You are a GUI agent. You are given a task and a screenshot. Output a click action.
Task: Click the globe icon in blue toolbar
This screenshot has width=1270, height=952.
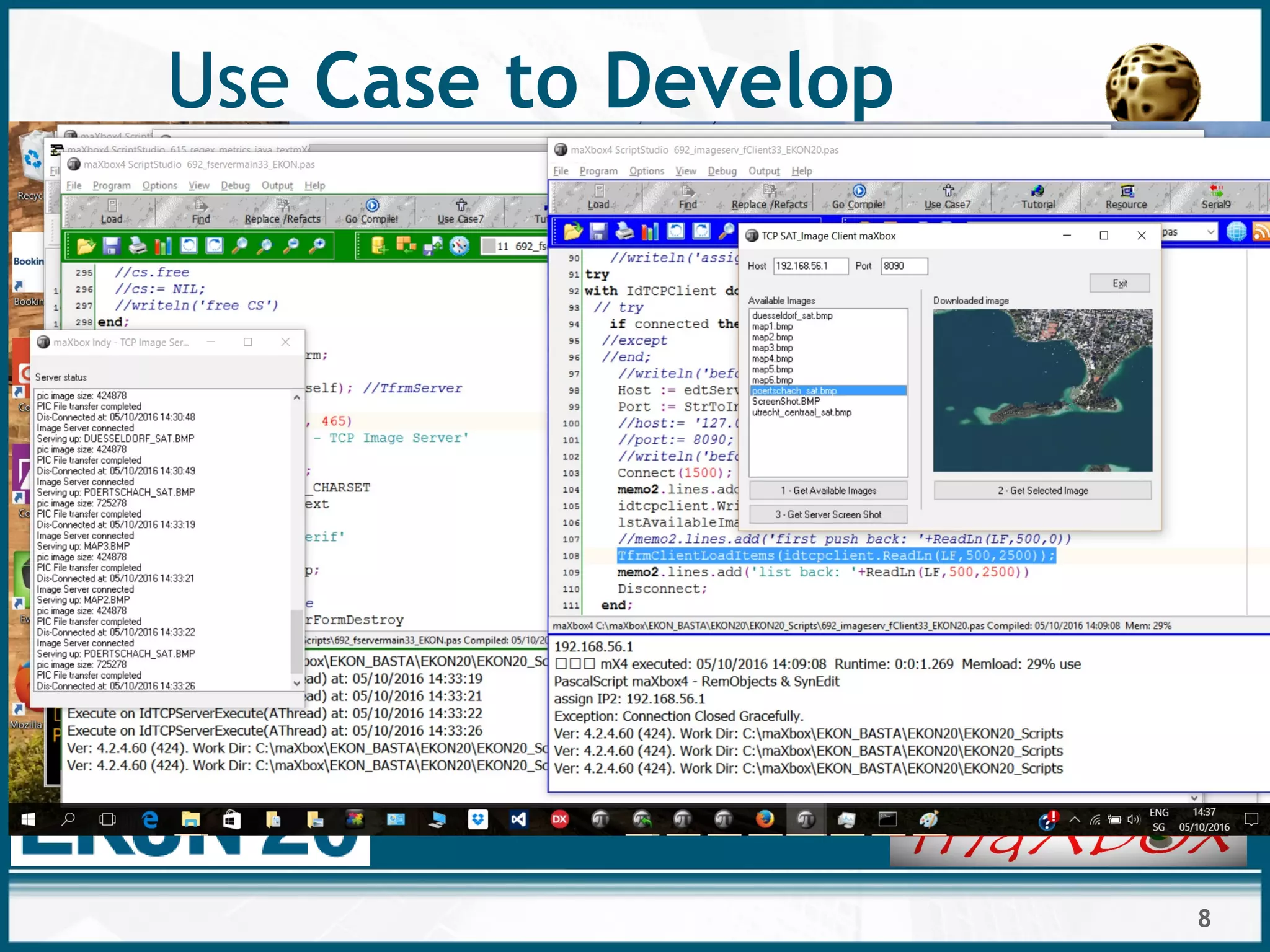tap(1236, 231)
